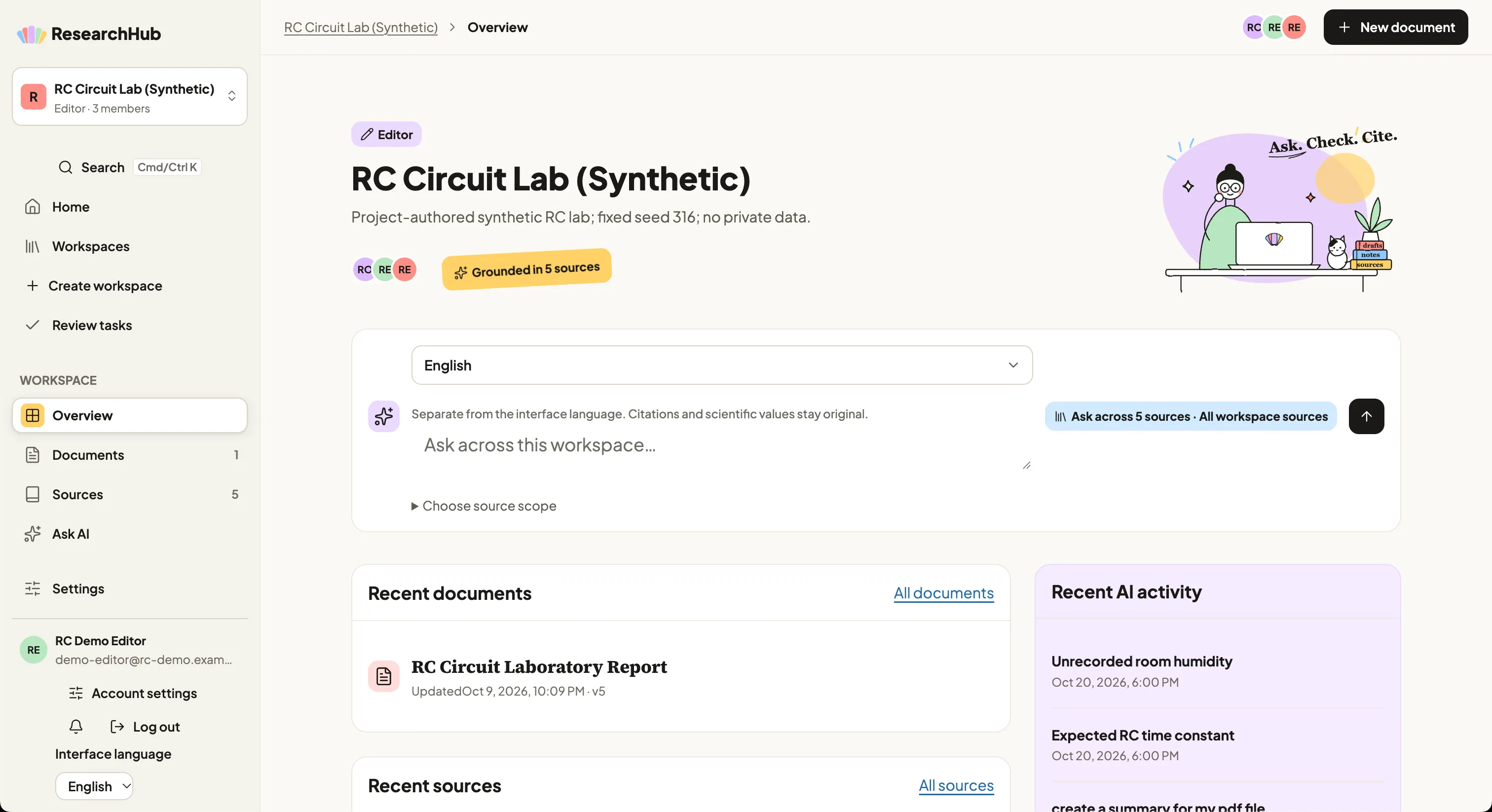Open the Settings label in sidebar

pos(78,589)
